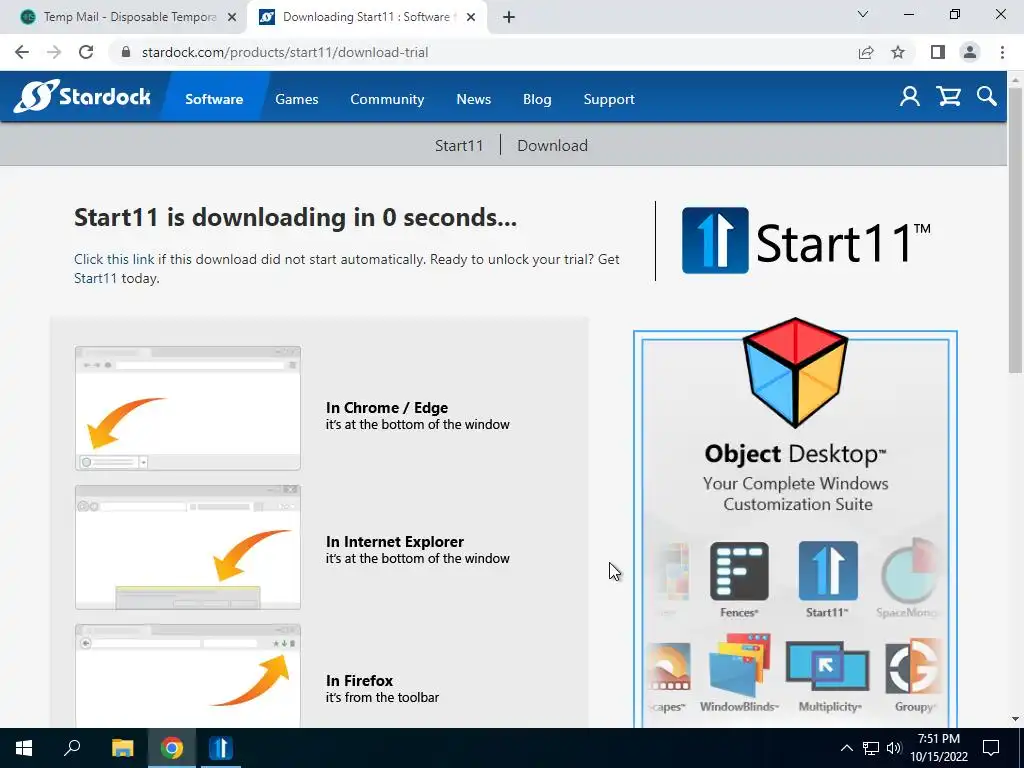Screen dimensions: 1024x768
Task: Open a new browser tab
Action: point(509,18)
